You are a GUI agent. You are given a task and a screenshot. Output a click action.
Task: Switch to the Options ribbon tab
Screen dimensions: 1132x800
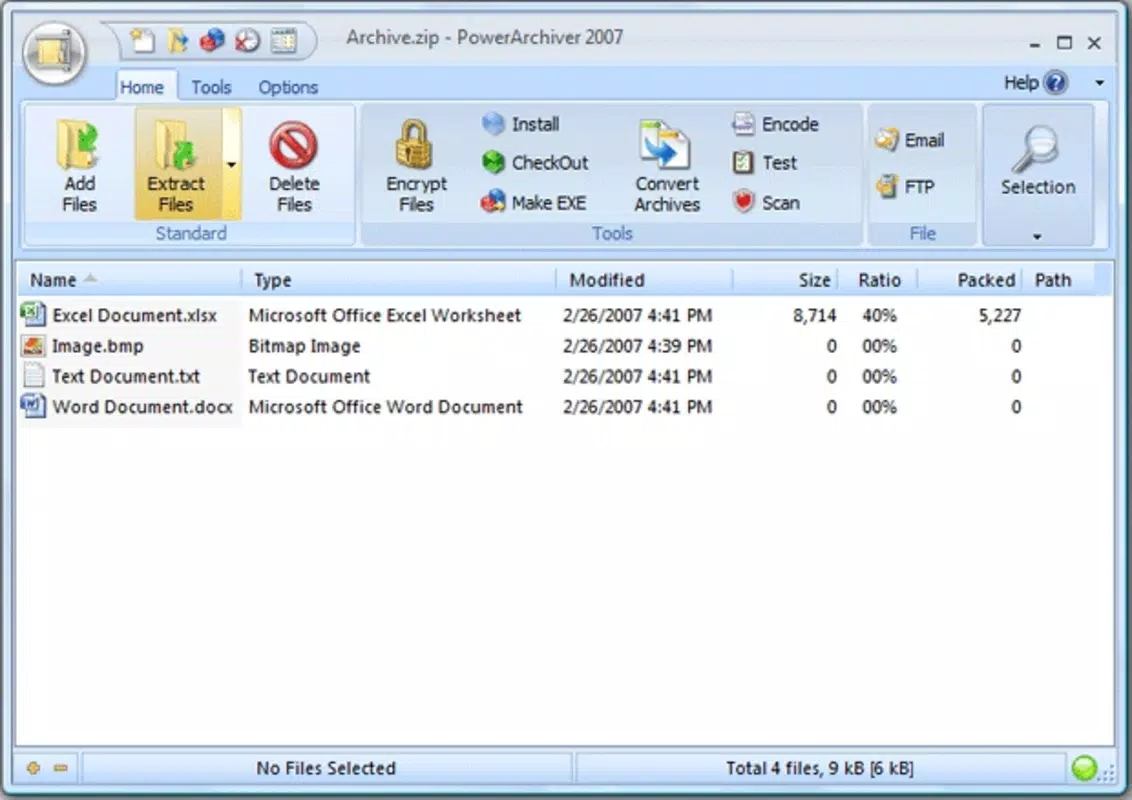tap(288, 87)
